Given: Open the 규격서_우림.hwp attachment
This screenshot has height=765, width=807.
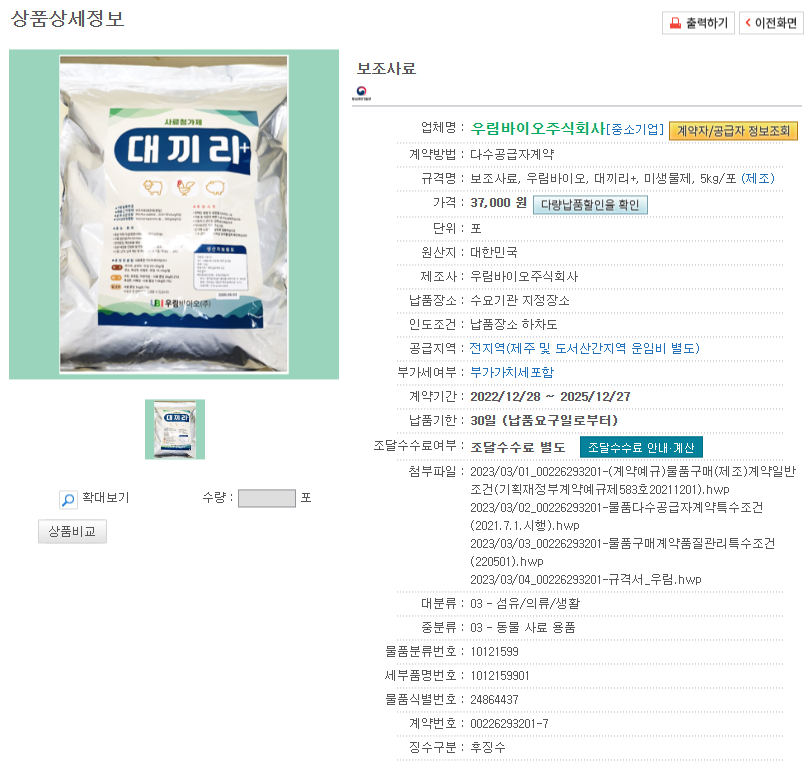Looking at the screenshot, I should pos(586,580).
